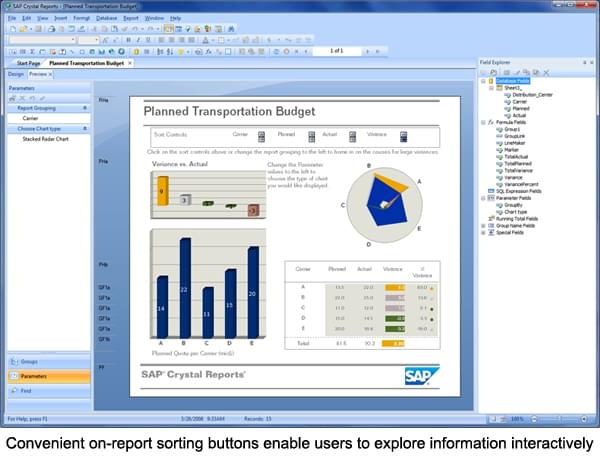Click the Copy icon in standard toolbar
Image resolution: width=600 pixels, height=457 pixels.
tap(104, 29)
